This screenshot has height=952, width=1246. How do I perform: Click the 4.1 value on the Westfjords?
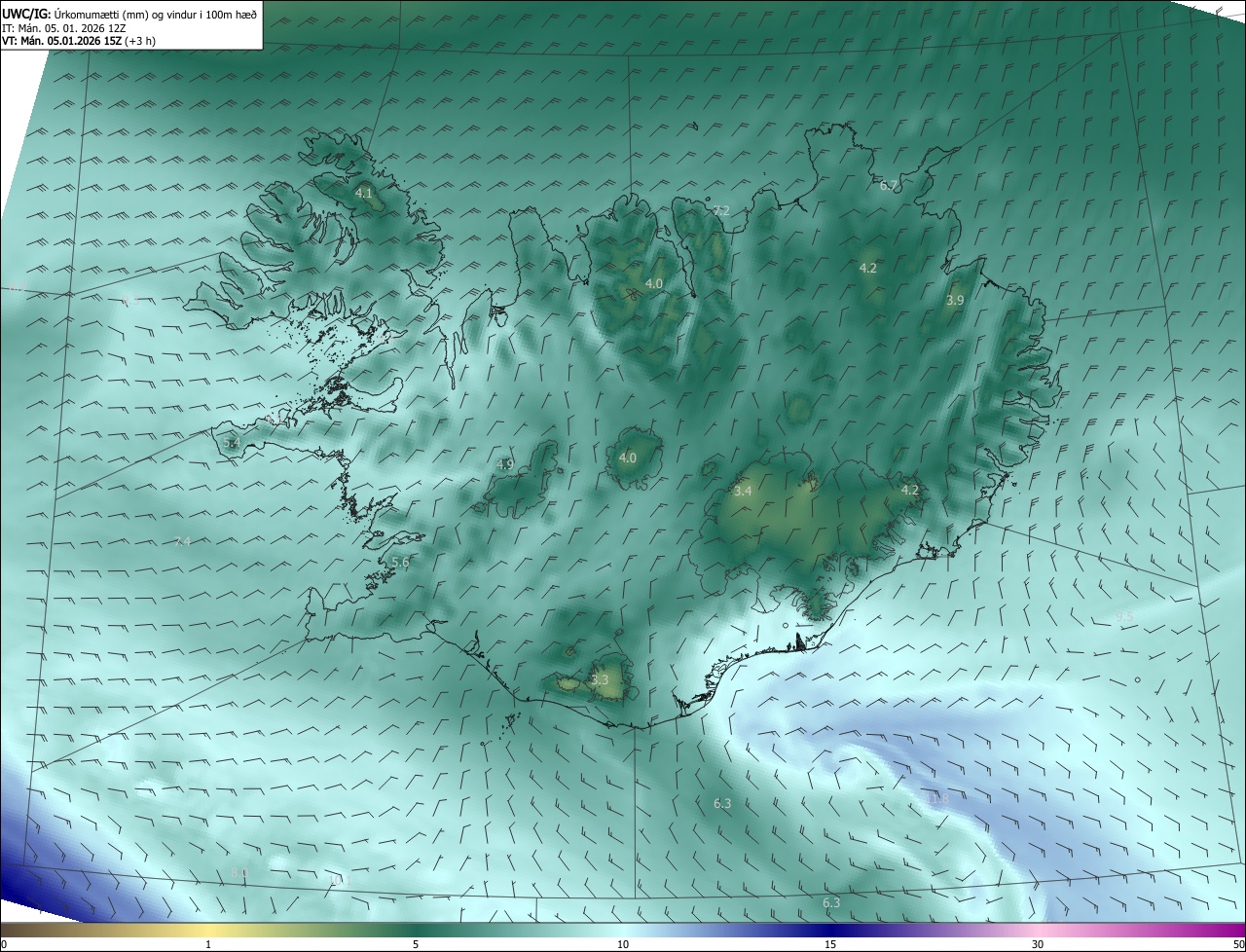point(363,194)
